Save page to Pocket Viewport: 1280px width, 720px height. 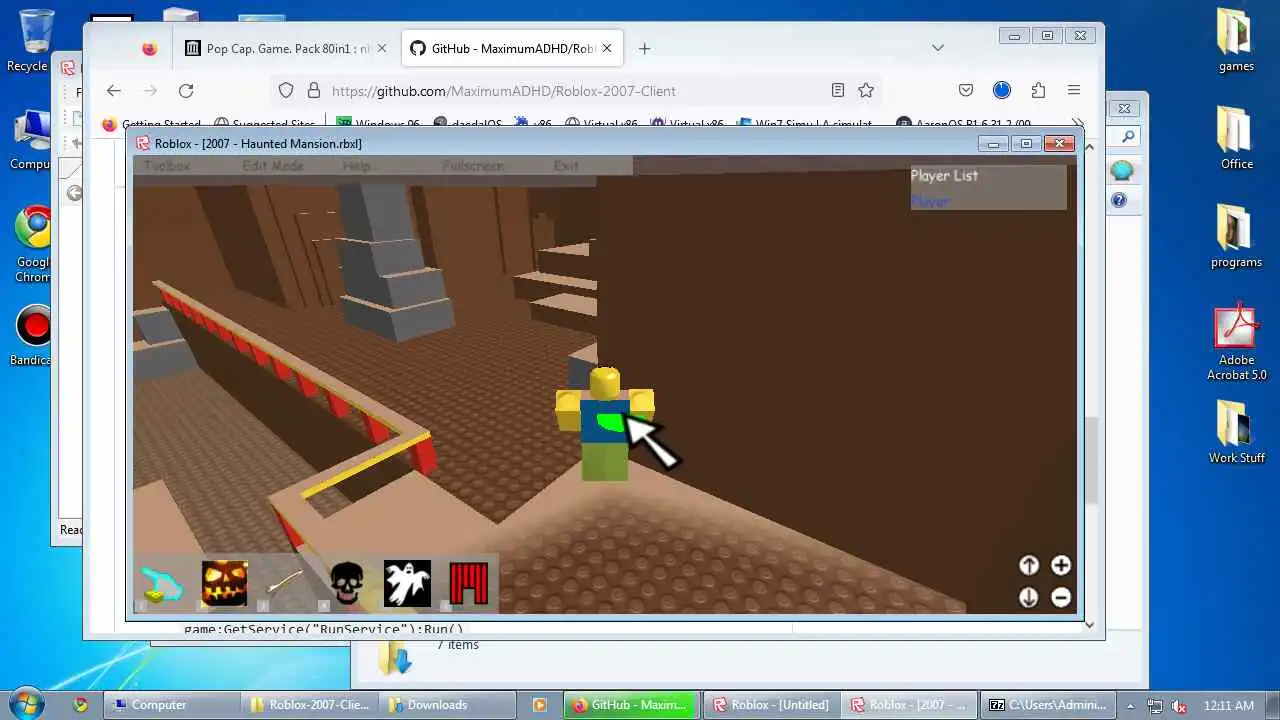tap(966, 90)
